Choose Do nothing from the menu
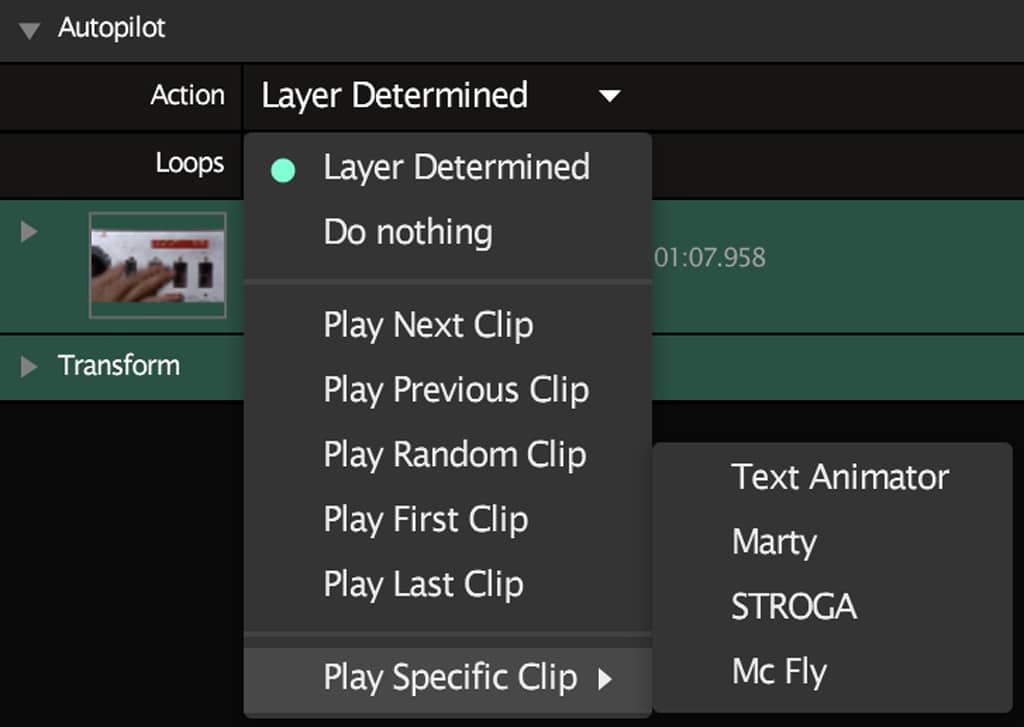This screenshot has width=1024, height=727. tap(407, 232)
